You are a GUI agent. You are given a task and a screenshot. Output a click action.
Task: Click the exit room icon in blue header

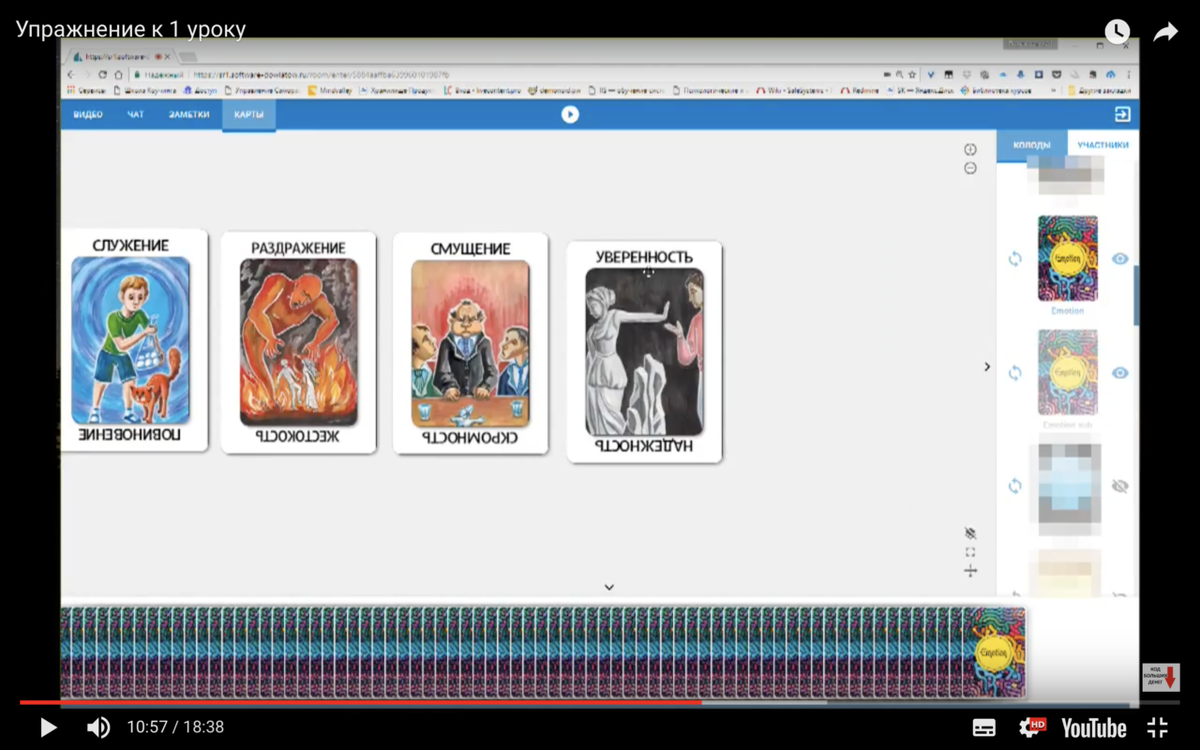point(1122,115)
